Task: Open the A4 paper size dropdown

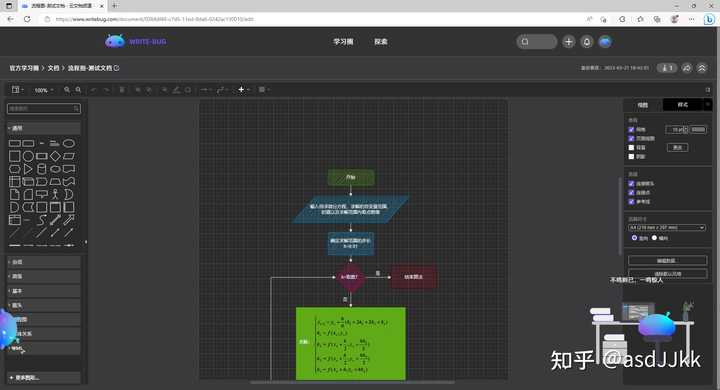Action: pos(667,228)
